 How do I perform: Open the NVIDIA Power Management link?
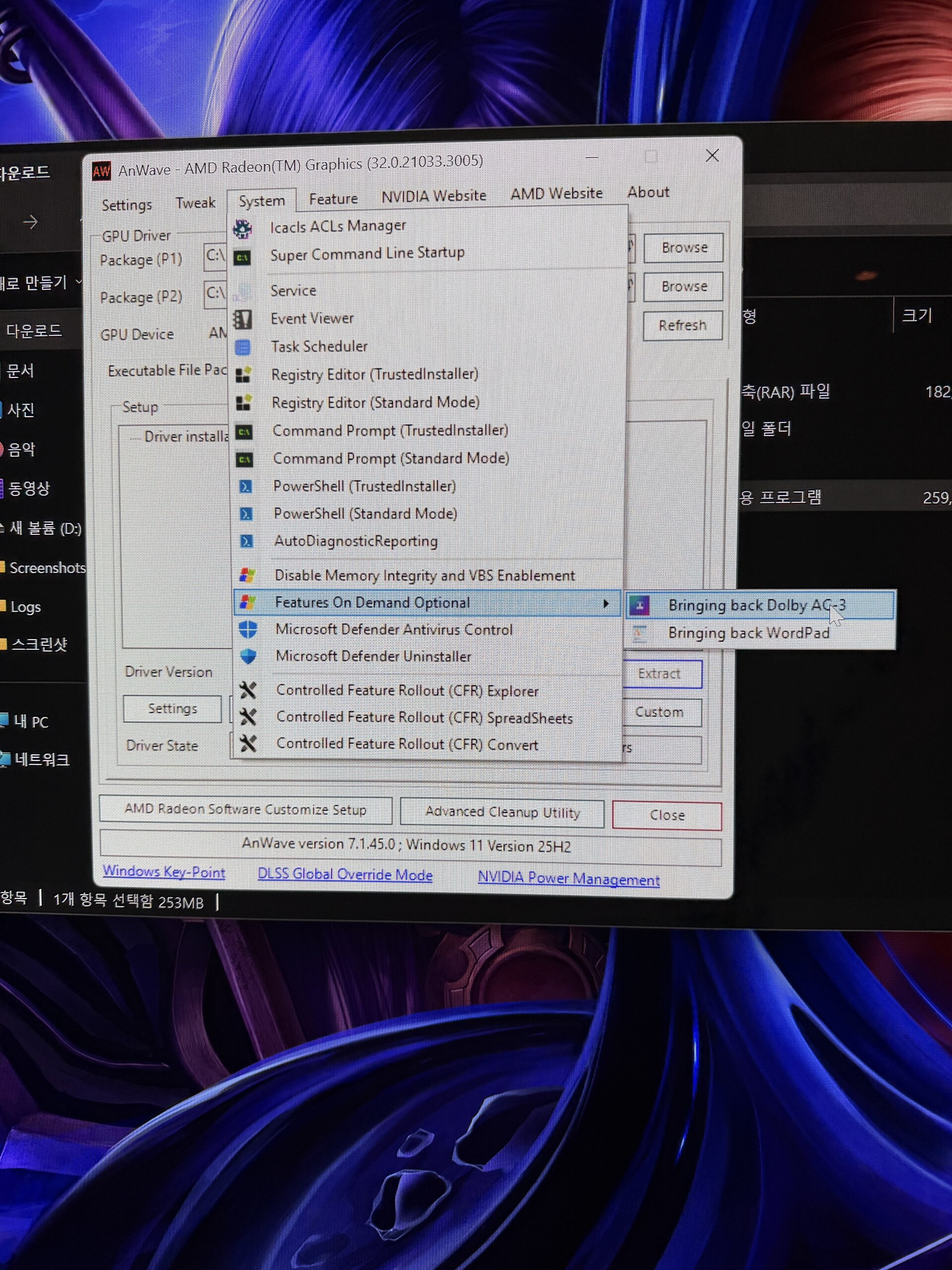click(x=568, y=879)
